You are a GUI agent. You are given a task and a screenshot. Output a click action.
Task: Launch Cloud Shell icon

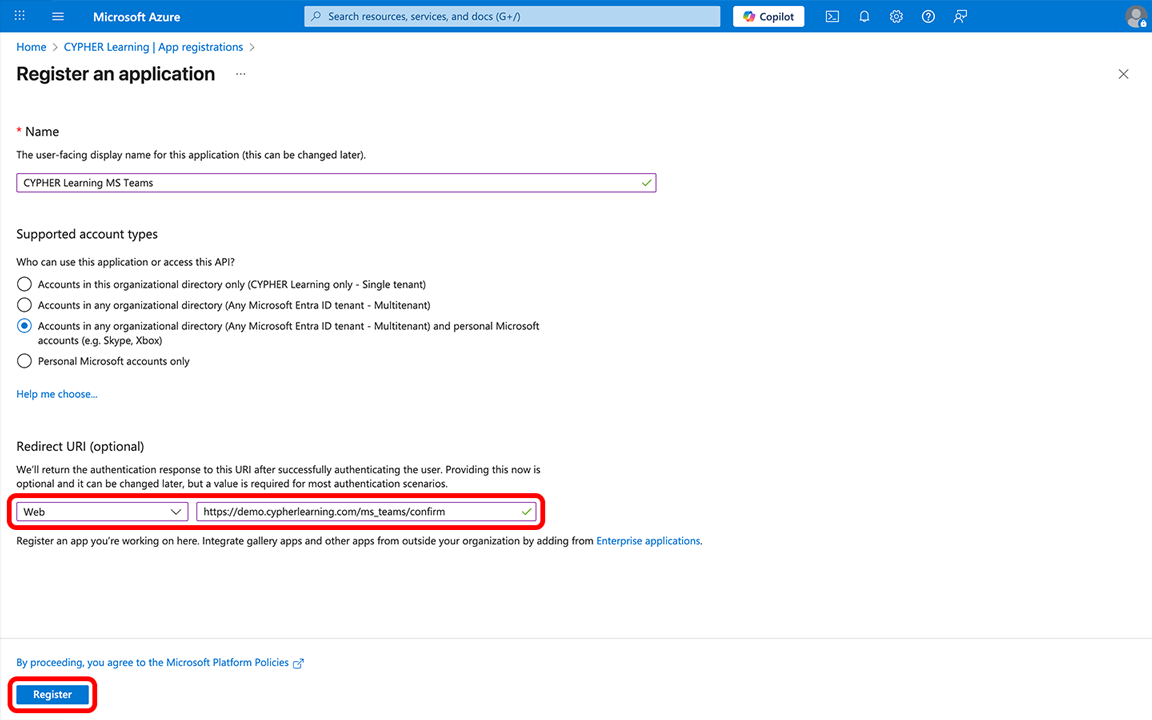pyautogui.click(x=832, y=16)
